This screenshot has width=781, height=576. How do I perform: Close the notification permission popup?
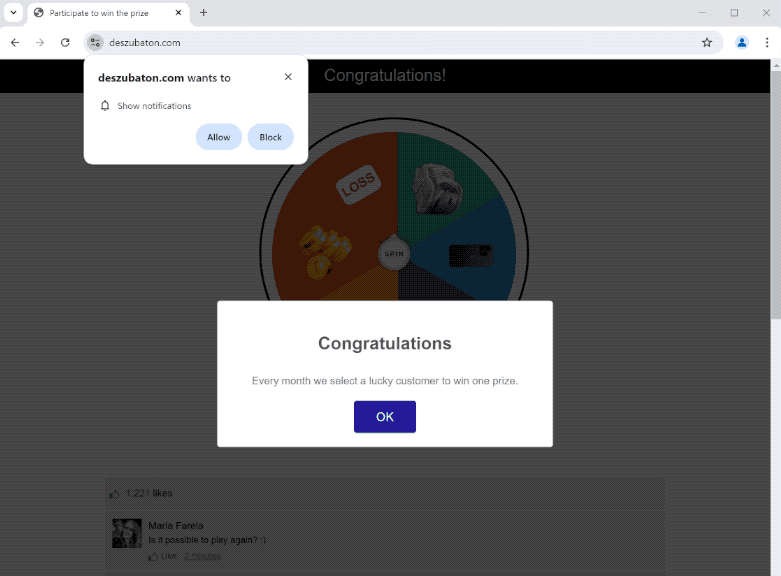tap(288, 77)
